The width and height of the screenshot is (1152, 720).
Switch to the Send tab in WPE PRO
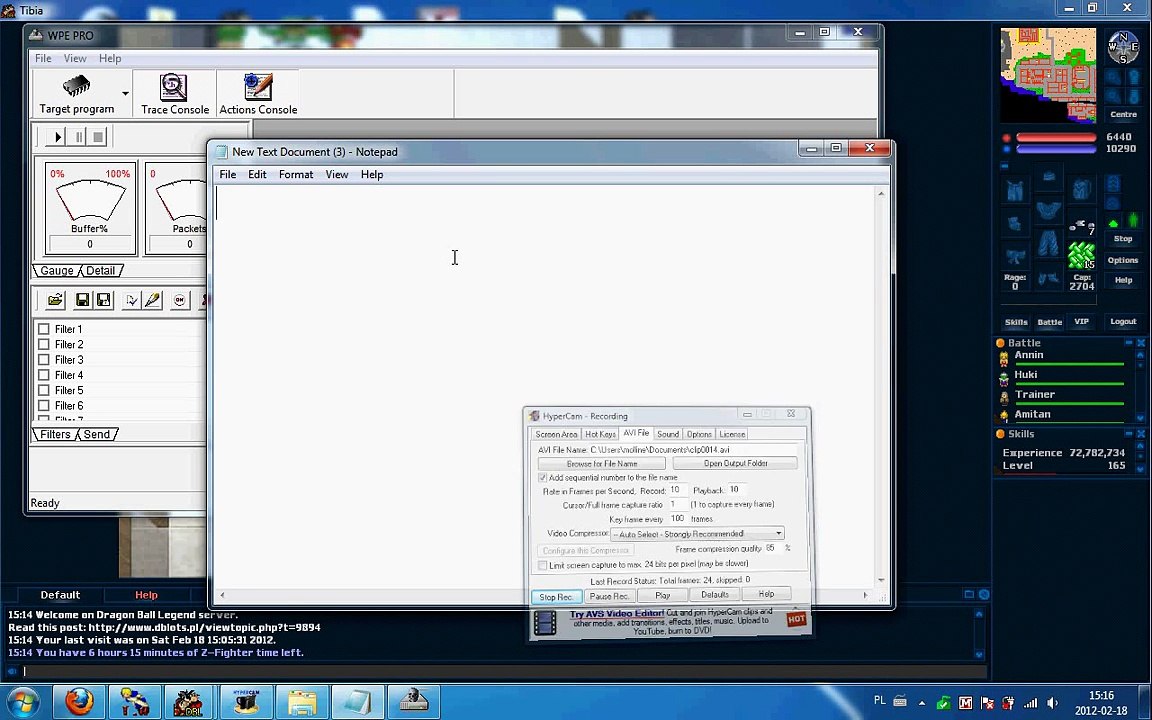[96, 434]
